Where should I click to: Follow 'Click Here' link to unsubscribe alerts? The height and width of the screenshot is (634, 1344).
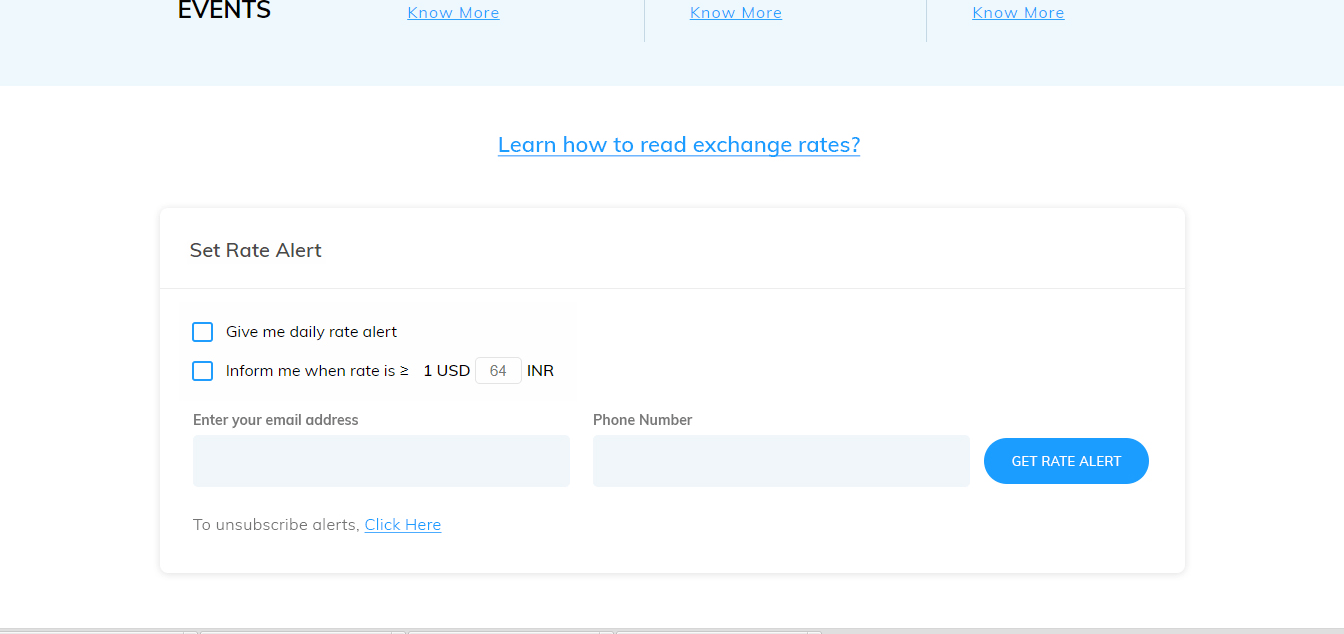pos(403,525)
